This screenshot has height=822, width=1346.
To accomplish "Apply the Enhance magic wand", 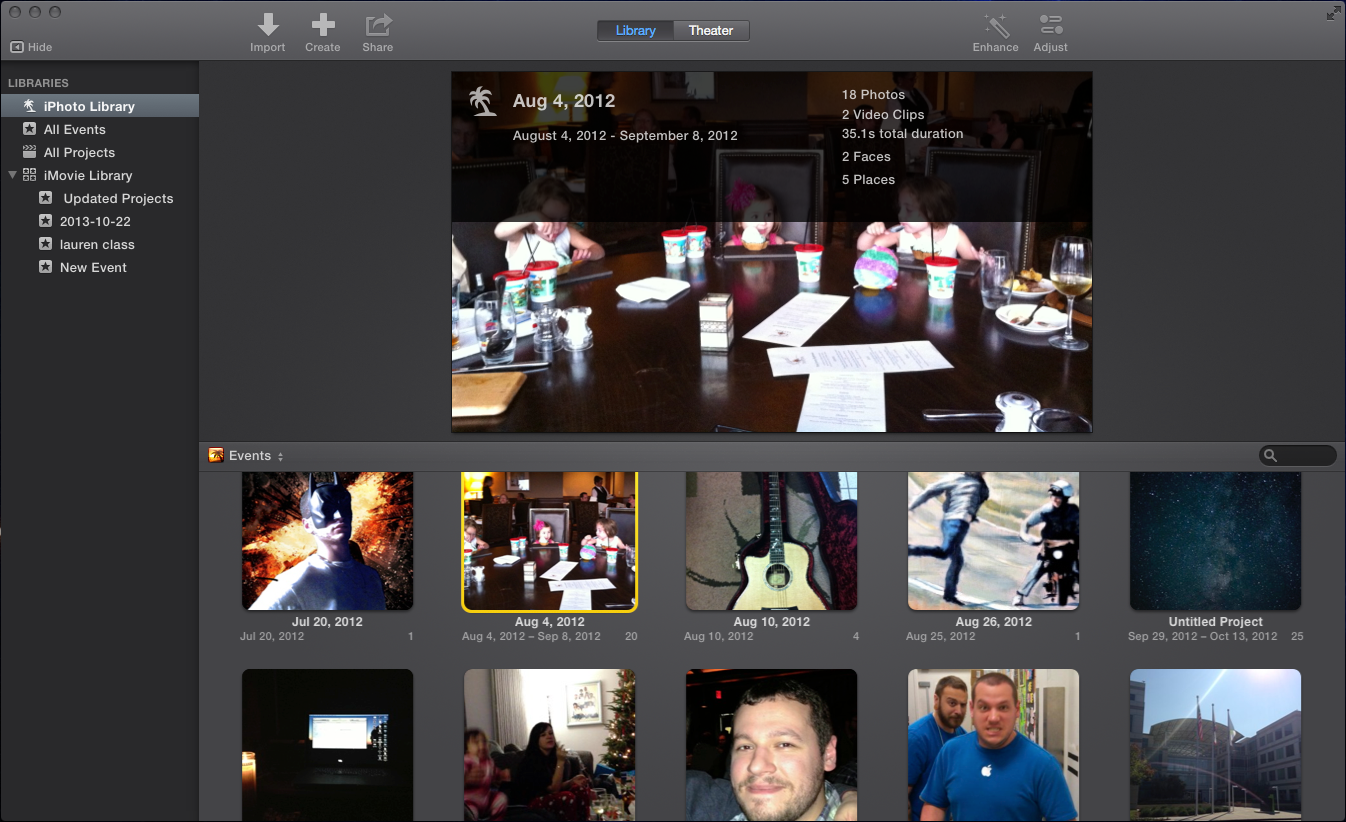I will tap(996, 25).
